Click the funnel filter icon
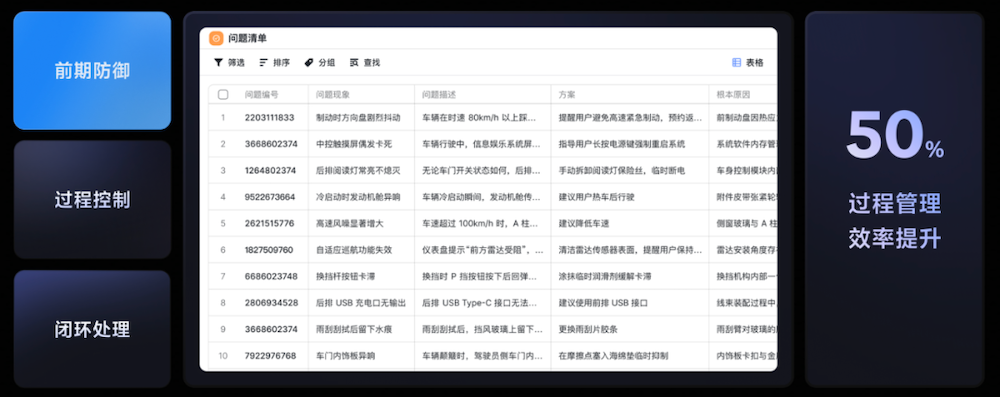The height and width of the screenshot is (397, 1000). point(218,63)
